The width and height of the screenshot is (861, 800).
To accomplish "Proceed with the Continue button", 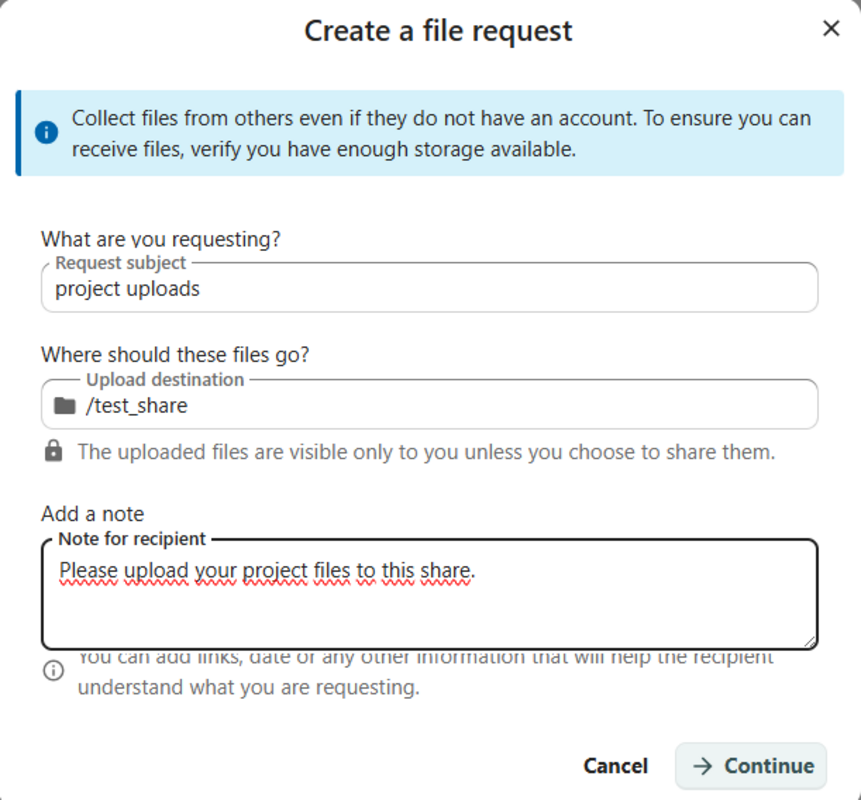I will [751, 766].
